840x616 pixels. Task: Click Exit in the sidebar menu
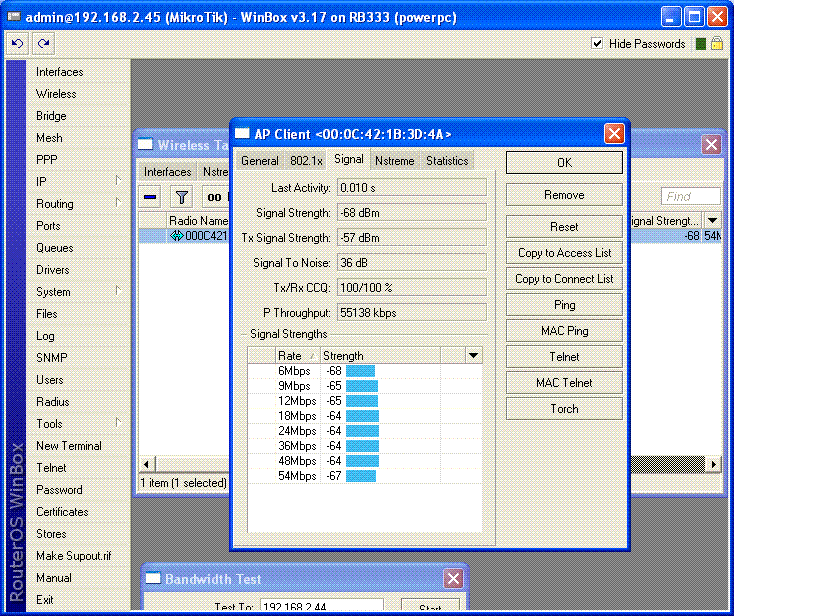(x=44, y=600)
